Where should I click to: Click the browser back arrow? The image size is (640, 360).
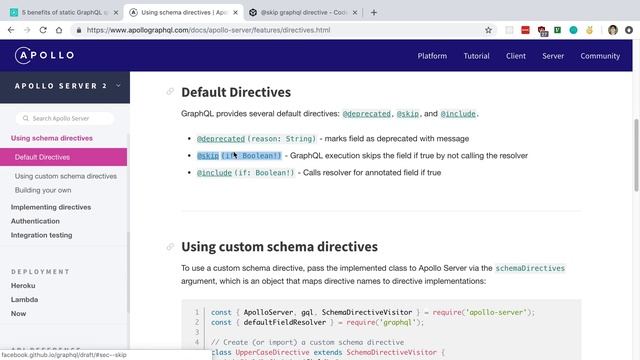[11, 30]
